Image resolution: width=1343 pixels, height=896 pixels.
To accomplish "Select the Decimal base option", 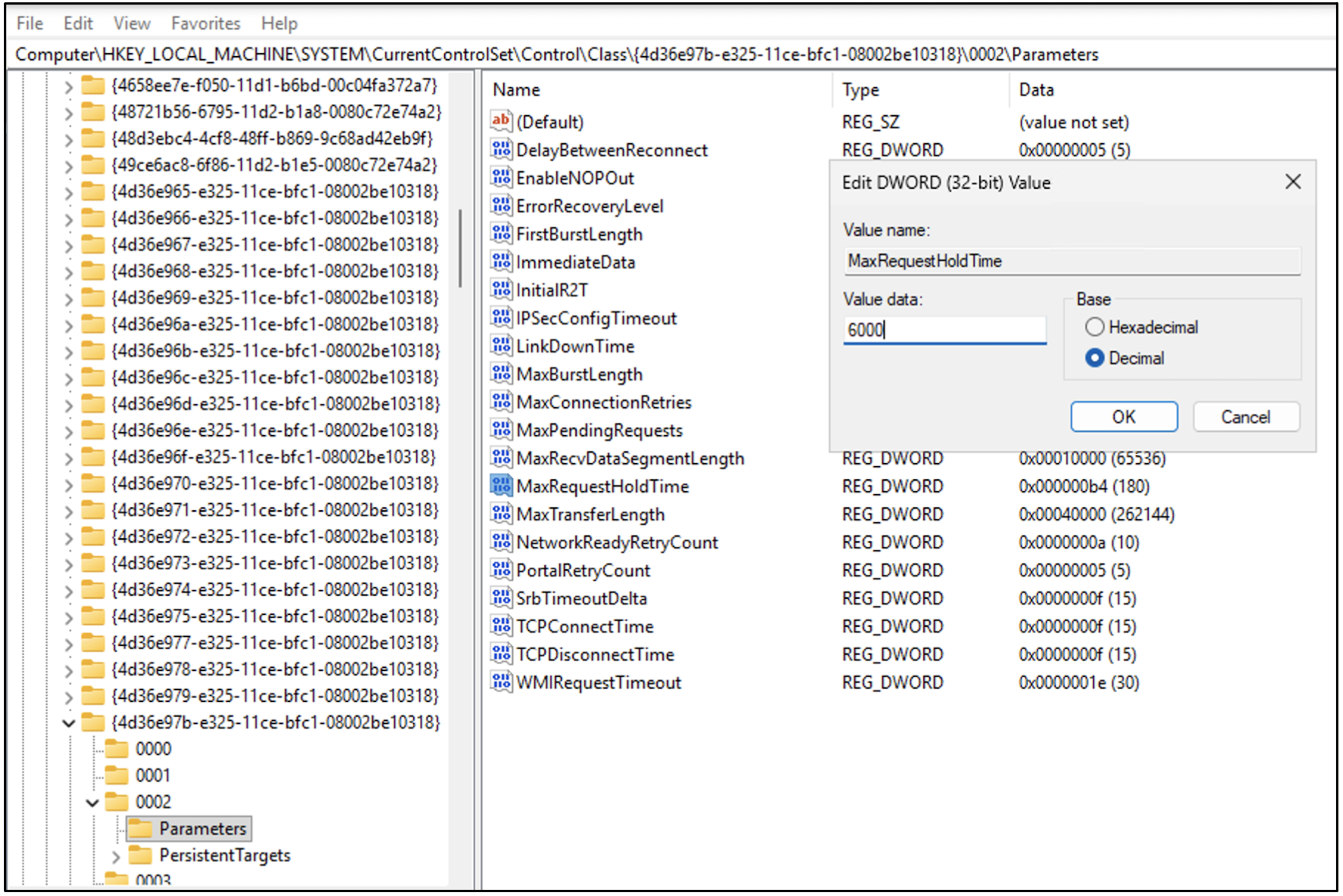I will tap(1094, 358).
